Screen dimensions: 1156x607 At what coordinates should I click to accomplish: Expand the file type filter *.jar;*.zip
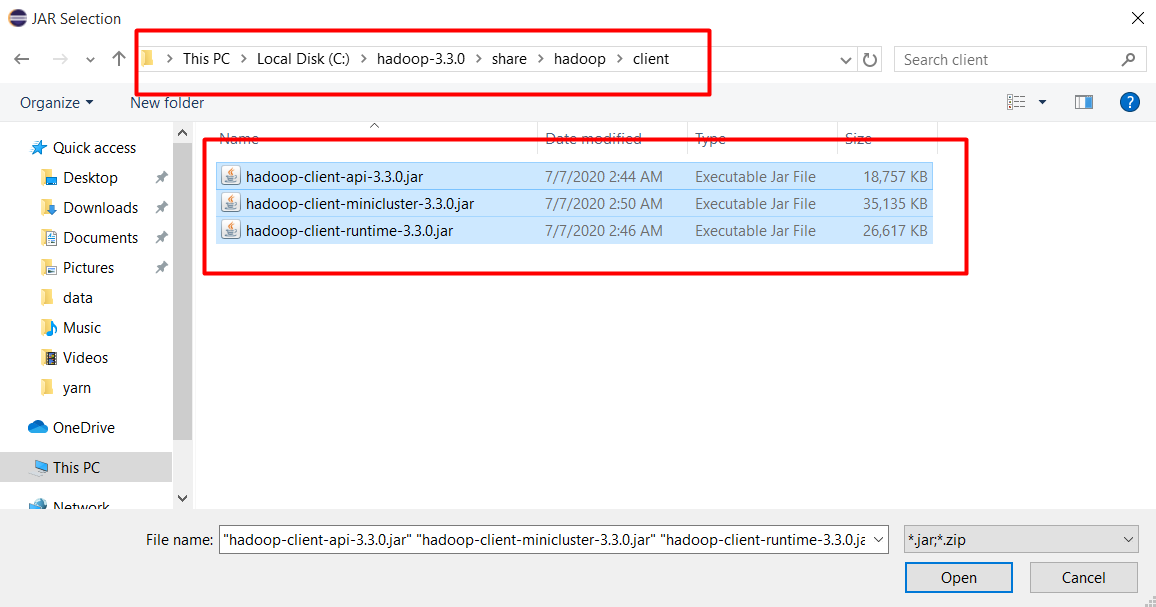click(x=1020, y=540)
